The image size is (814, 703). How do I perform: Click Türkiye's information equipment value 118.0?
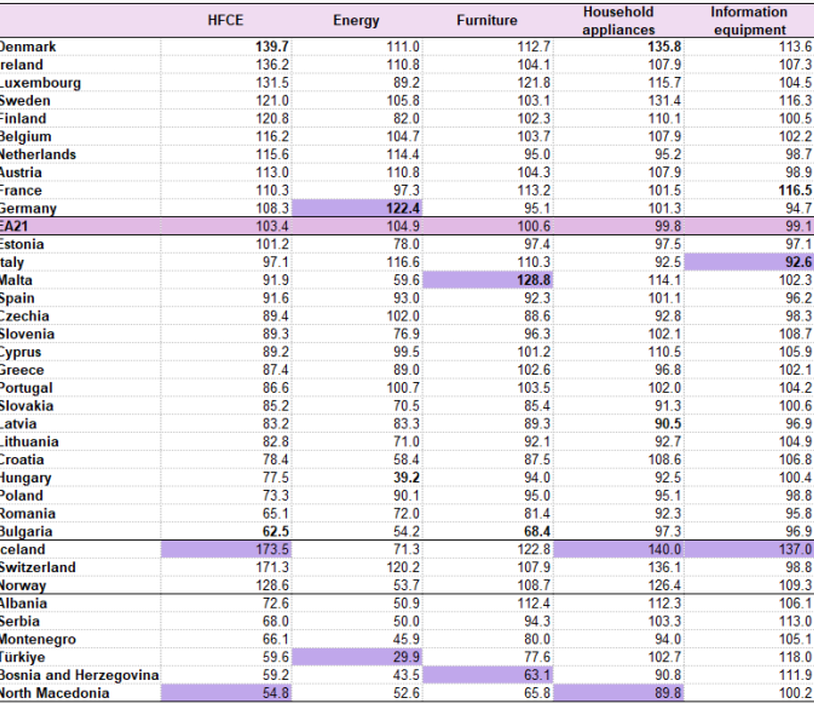click(x=795, y=657)
